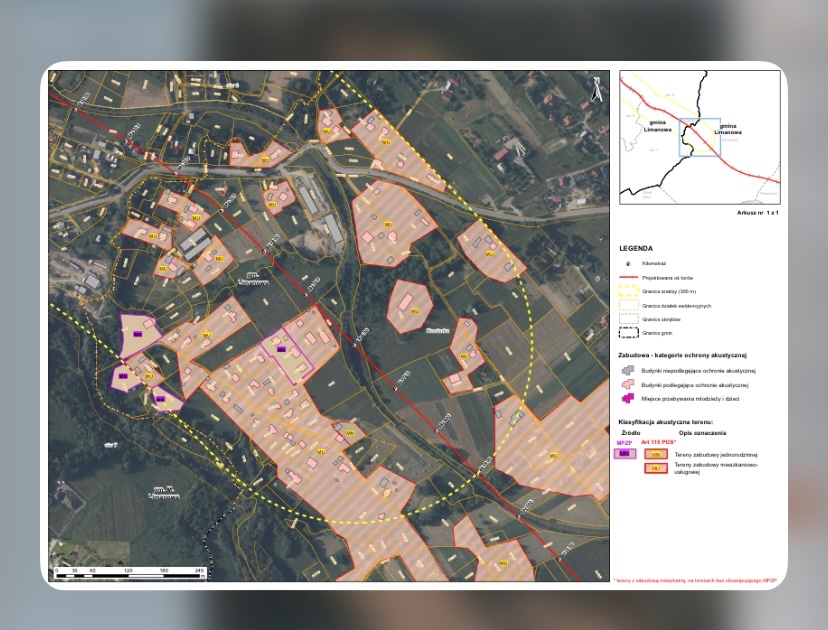Viewport: 828px width, 630px height.
Task: Click the red footnote text below legend
Action: click(699, 580)
